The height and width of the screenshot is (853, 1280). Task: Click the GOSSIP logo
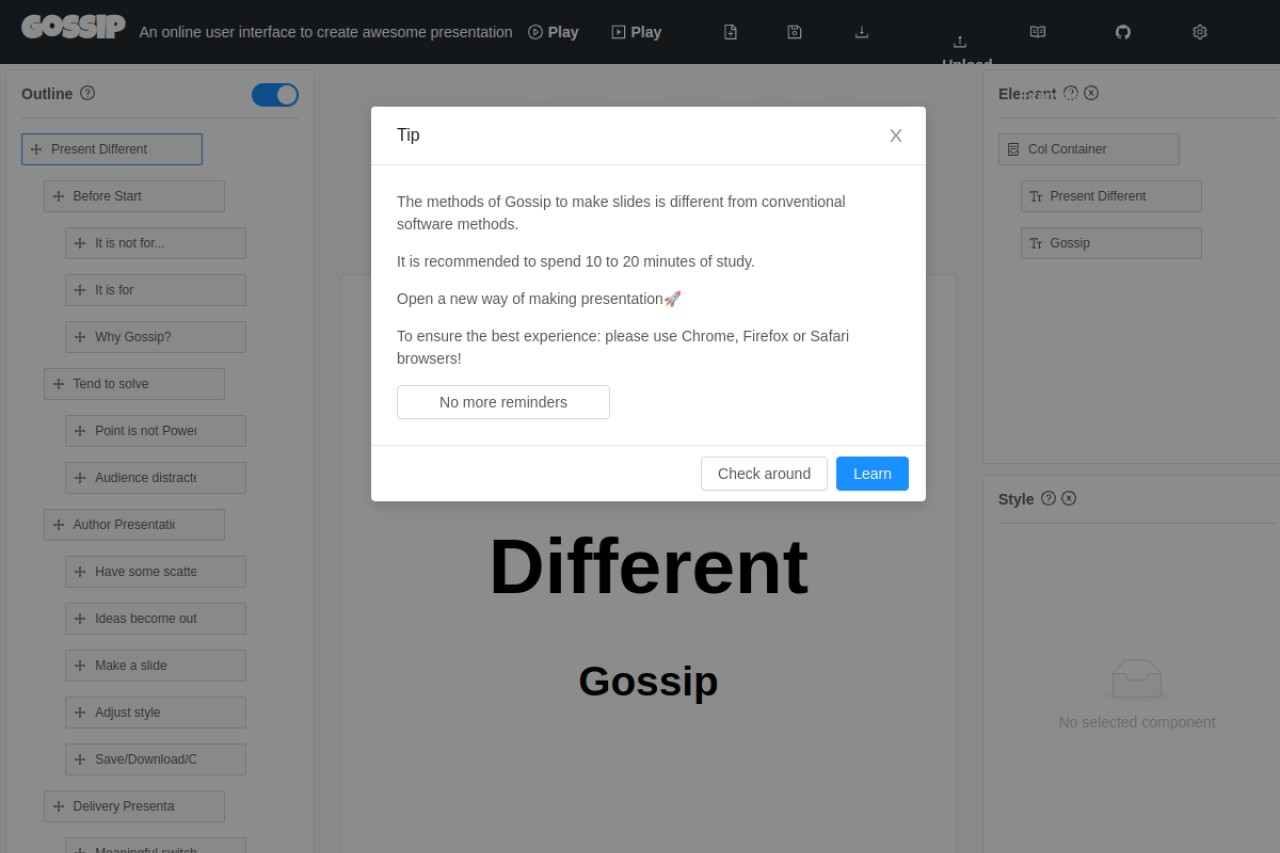pyautogui.click(x=73, y=27)
